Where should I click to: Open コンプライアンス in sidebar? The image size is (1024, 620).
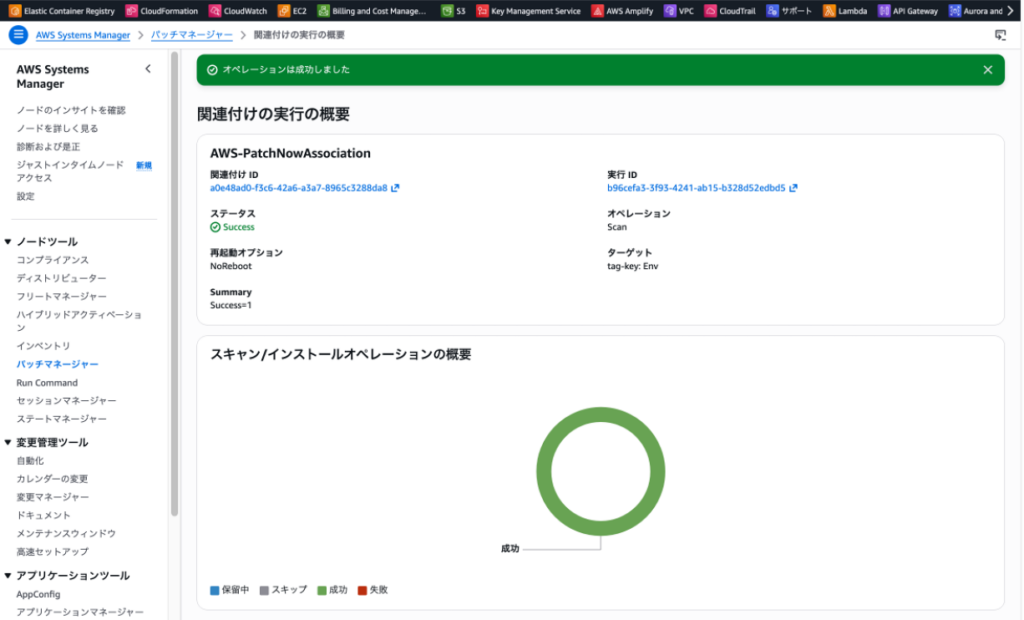tap(52, 260)
